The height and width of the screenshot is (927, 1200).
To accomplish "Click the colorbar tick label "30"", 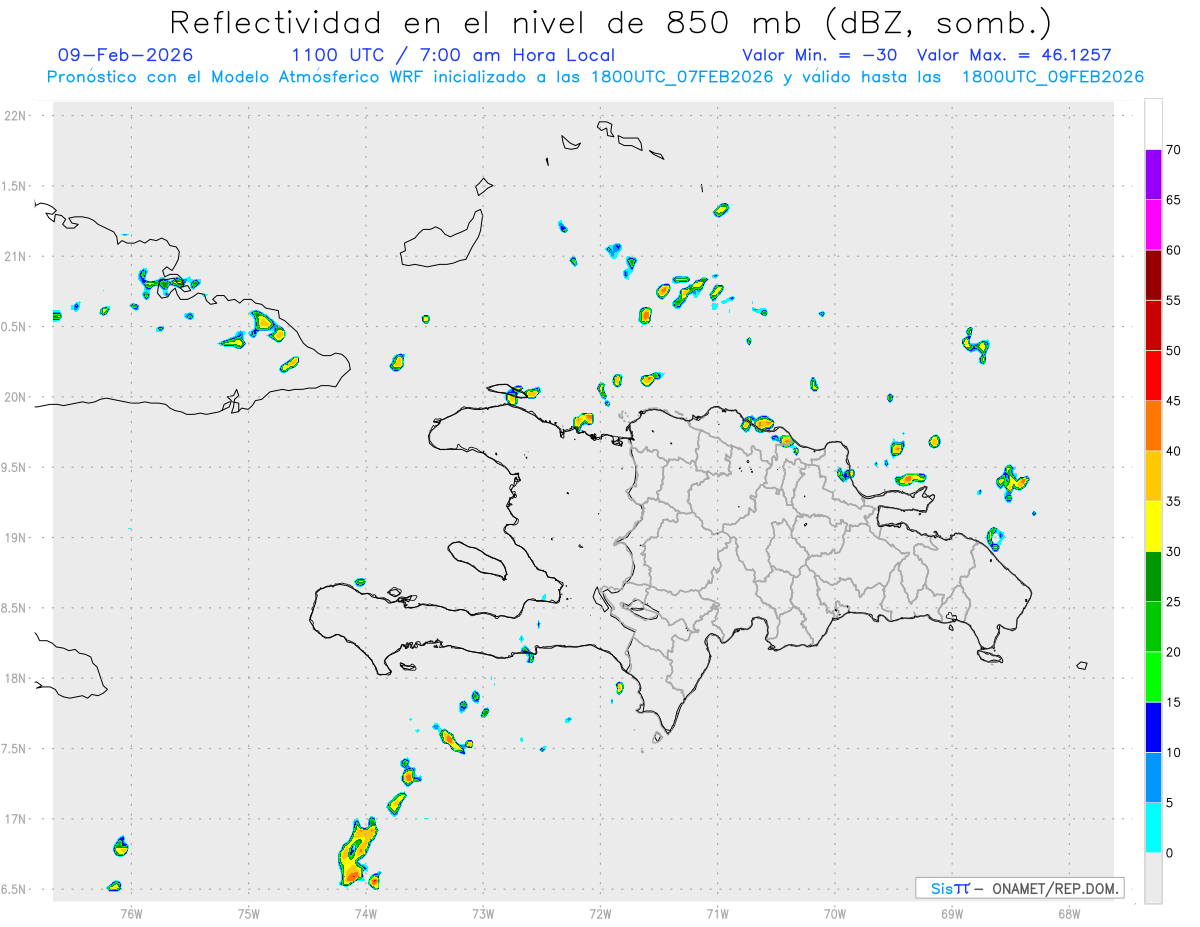I will (x=1174, y=552).
